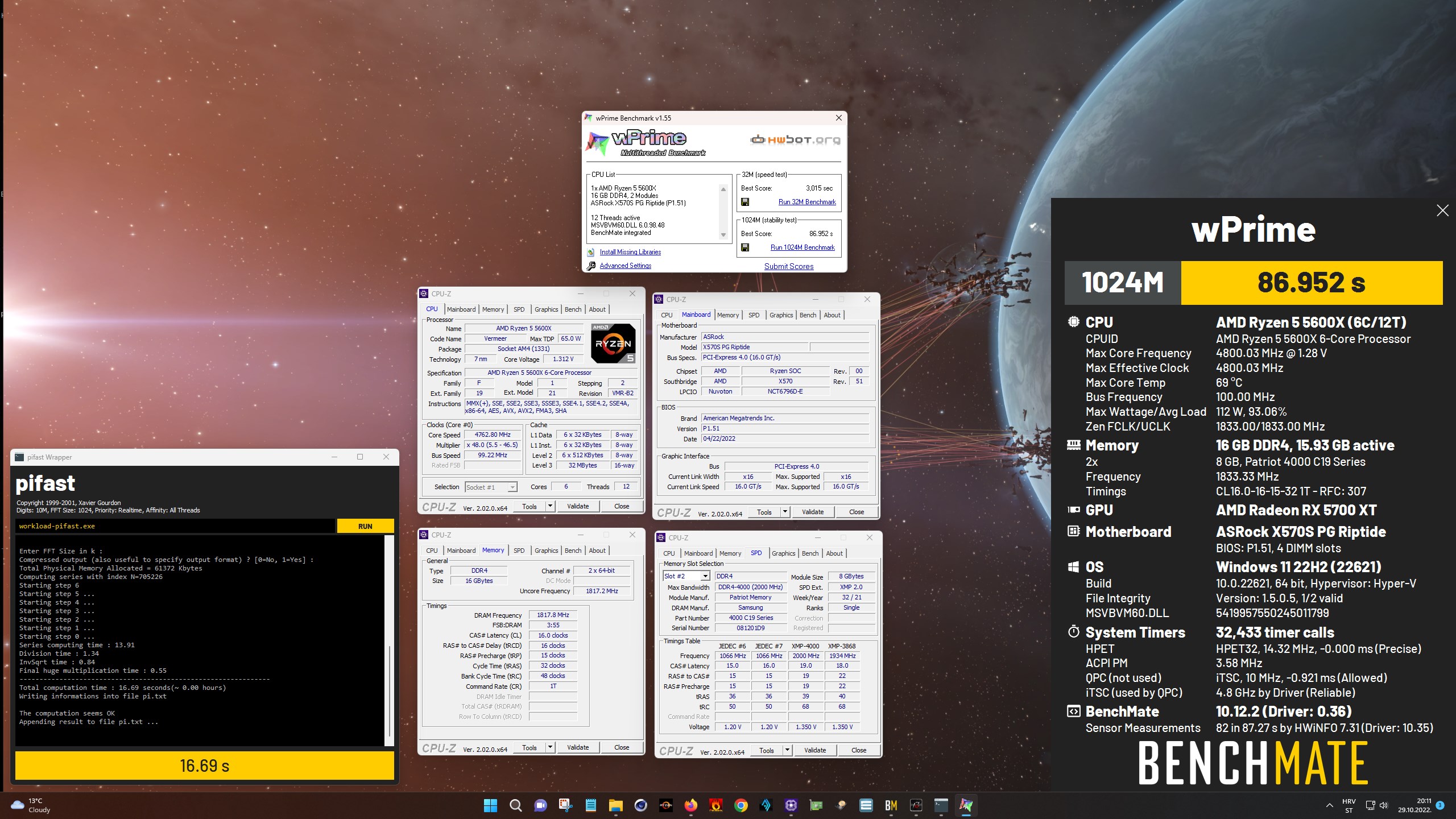Select the HRV ST keyboard language indicator
This screenshot has height=819, width=1456.
coord(1349,805)
